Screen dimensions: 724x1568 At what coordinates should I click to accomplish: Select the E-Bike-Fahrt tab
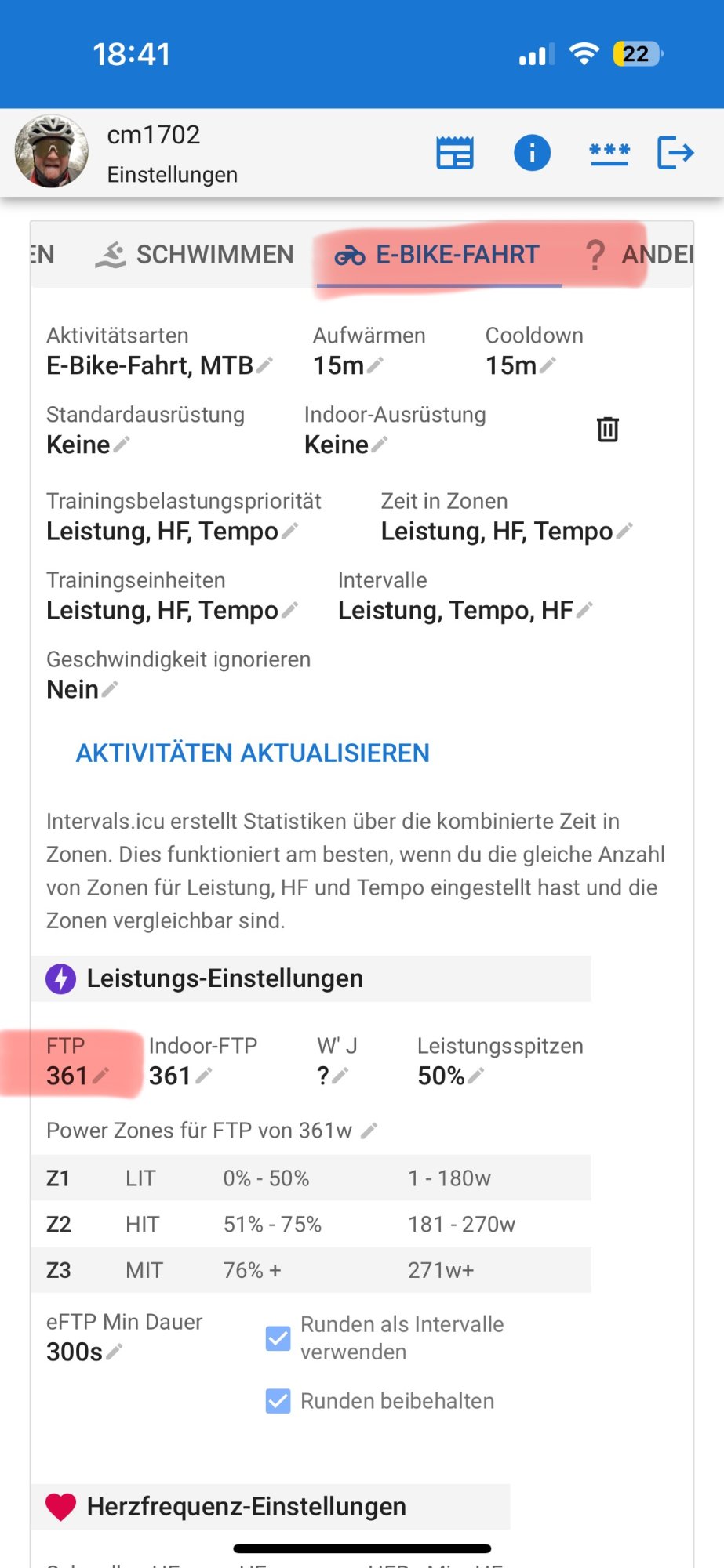pos(438,255)
